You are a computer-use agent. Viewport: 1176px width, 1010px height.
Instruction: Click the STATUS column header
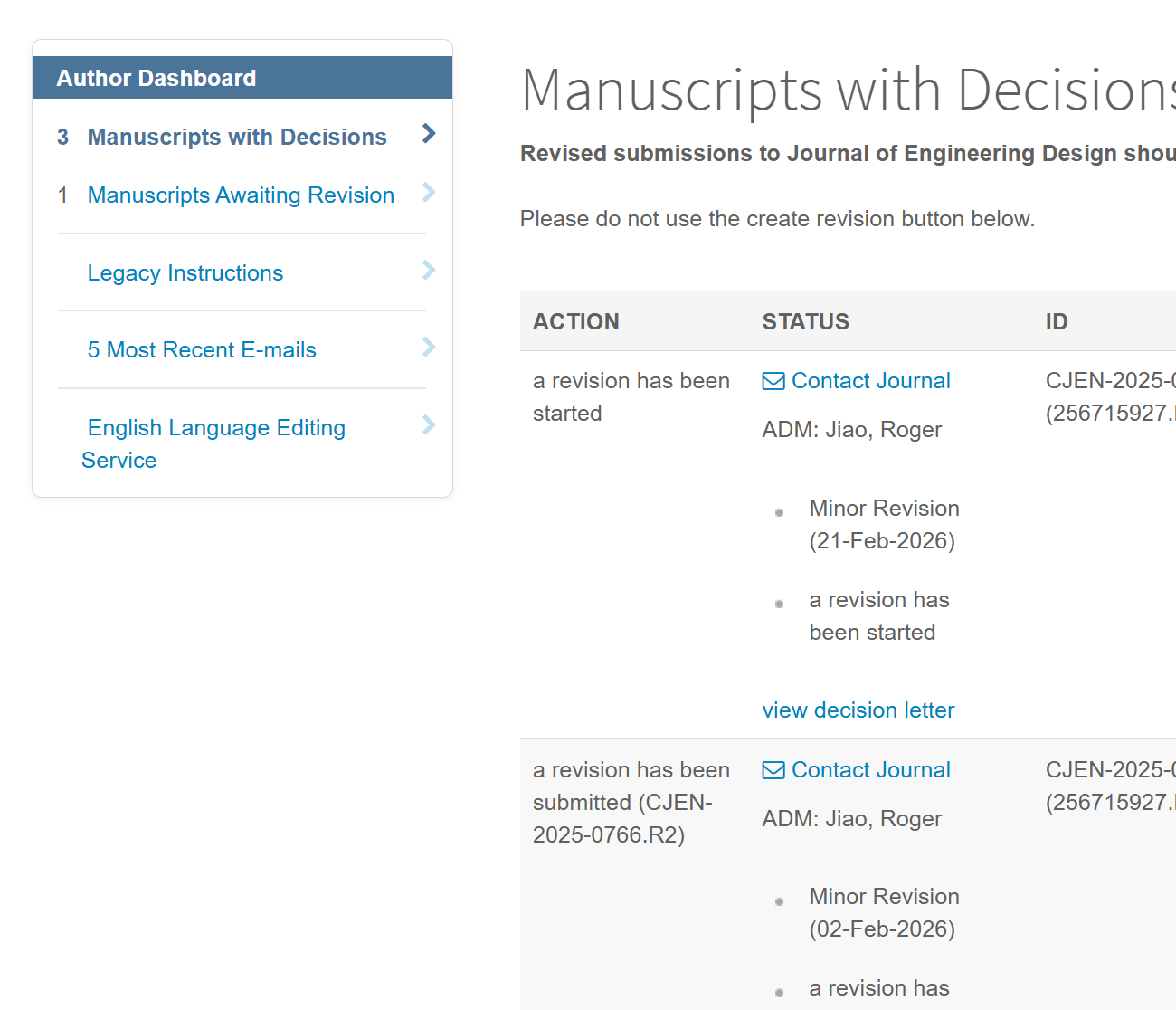pyautogui.click(x=805, y=321)
